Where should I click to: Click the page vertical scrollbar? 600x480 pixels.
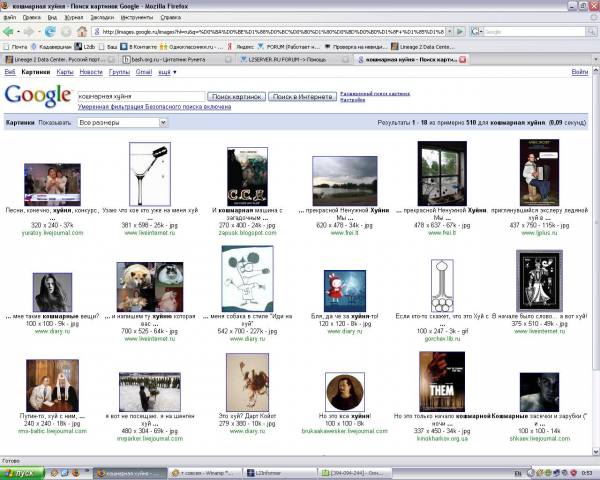coord(596,261)
